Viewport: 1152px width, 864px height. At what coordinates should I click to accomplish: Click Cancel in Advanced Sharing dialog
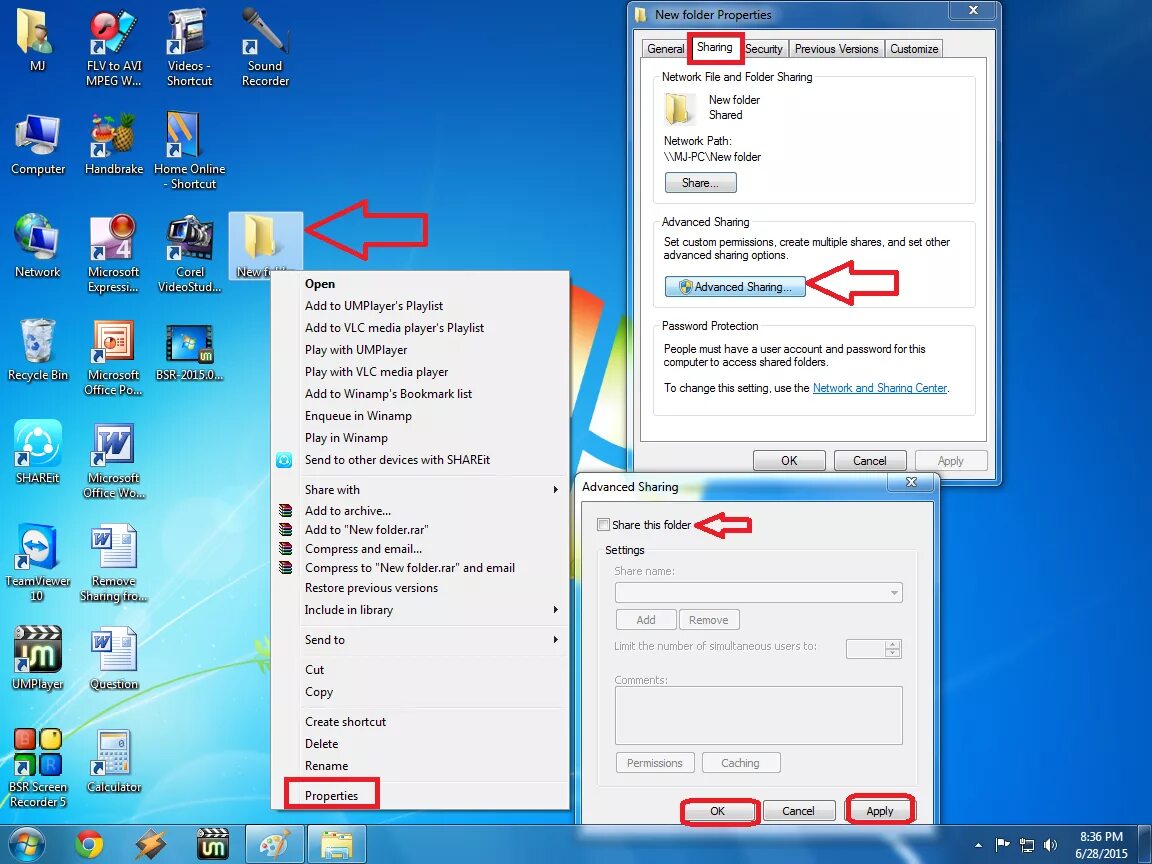pyautogui.click(x=799, y=810)
